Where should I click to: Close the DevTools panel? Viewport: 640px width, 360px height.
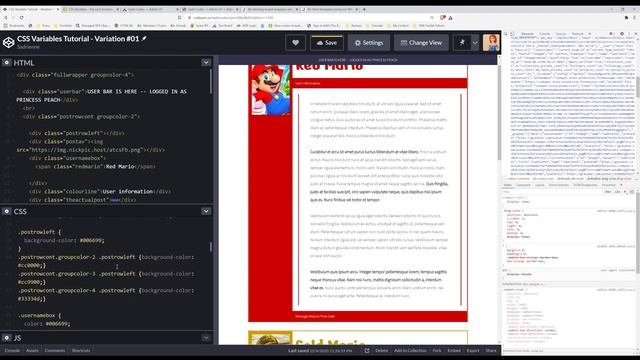tap(636, 34)
